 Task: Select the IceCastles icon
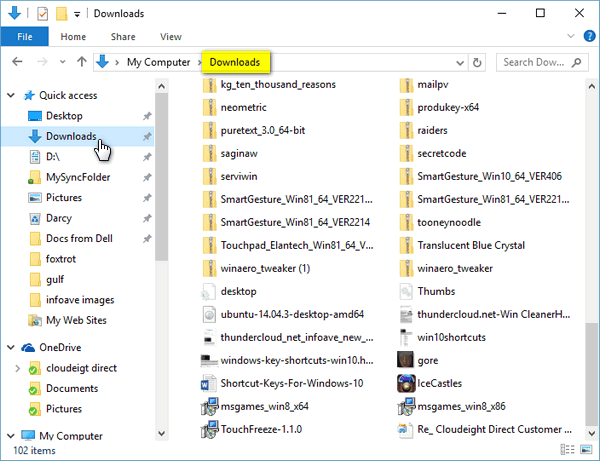click(x=406, y=383)
